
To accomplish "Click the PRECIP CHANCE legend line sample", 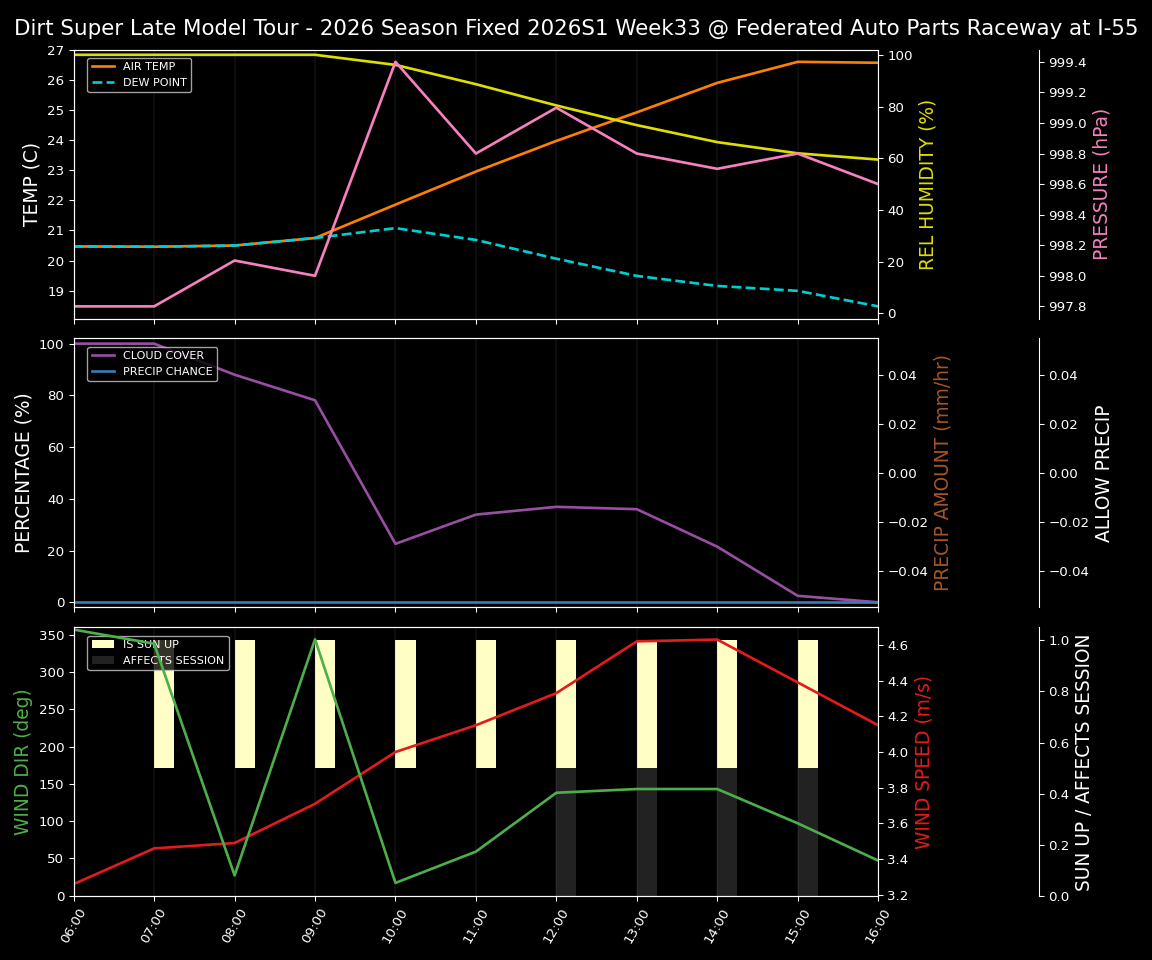I will (x=103, y=371).
